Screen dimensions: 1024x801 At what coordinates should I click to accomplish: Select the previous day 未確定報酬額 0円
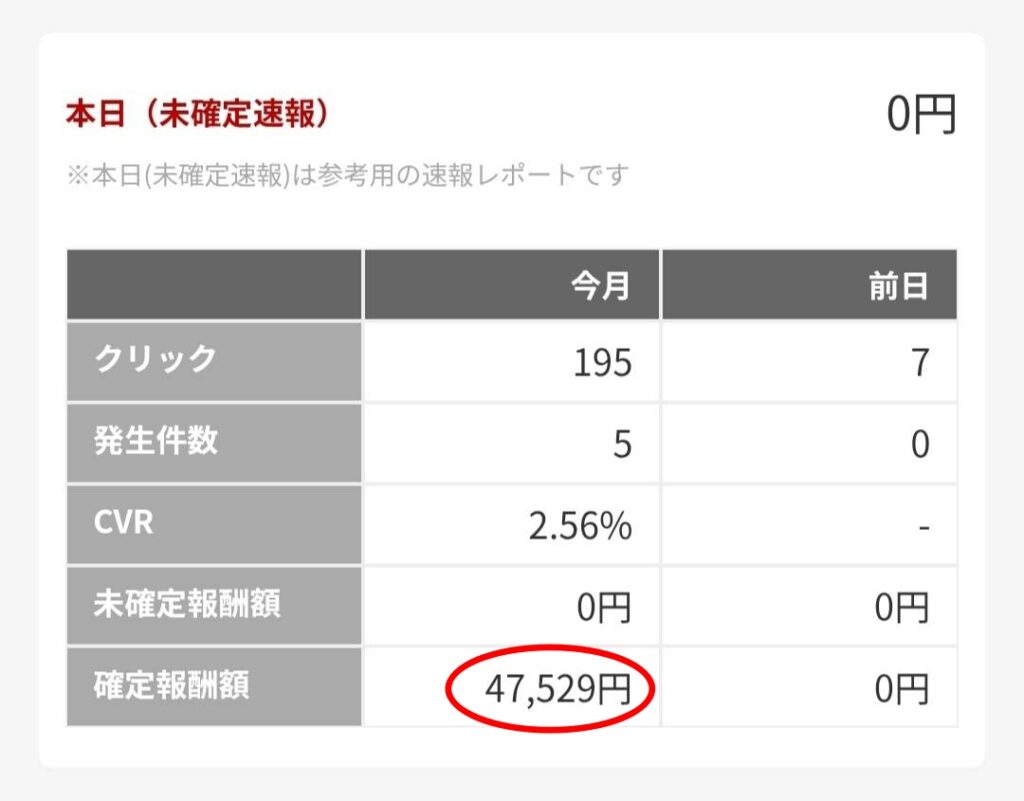tap(901, 607)
